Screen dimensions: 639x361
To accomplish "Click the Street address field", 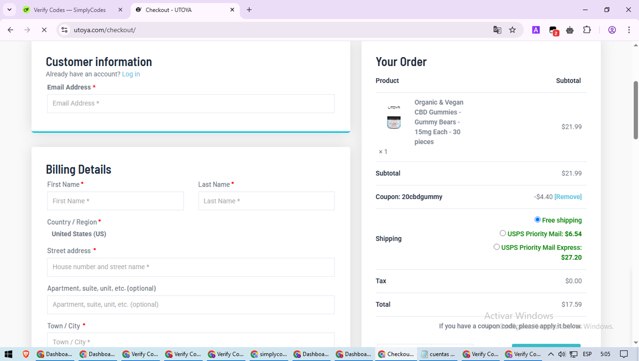I will pyautogui.click(x=191, y=267).
